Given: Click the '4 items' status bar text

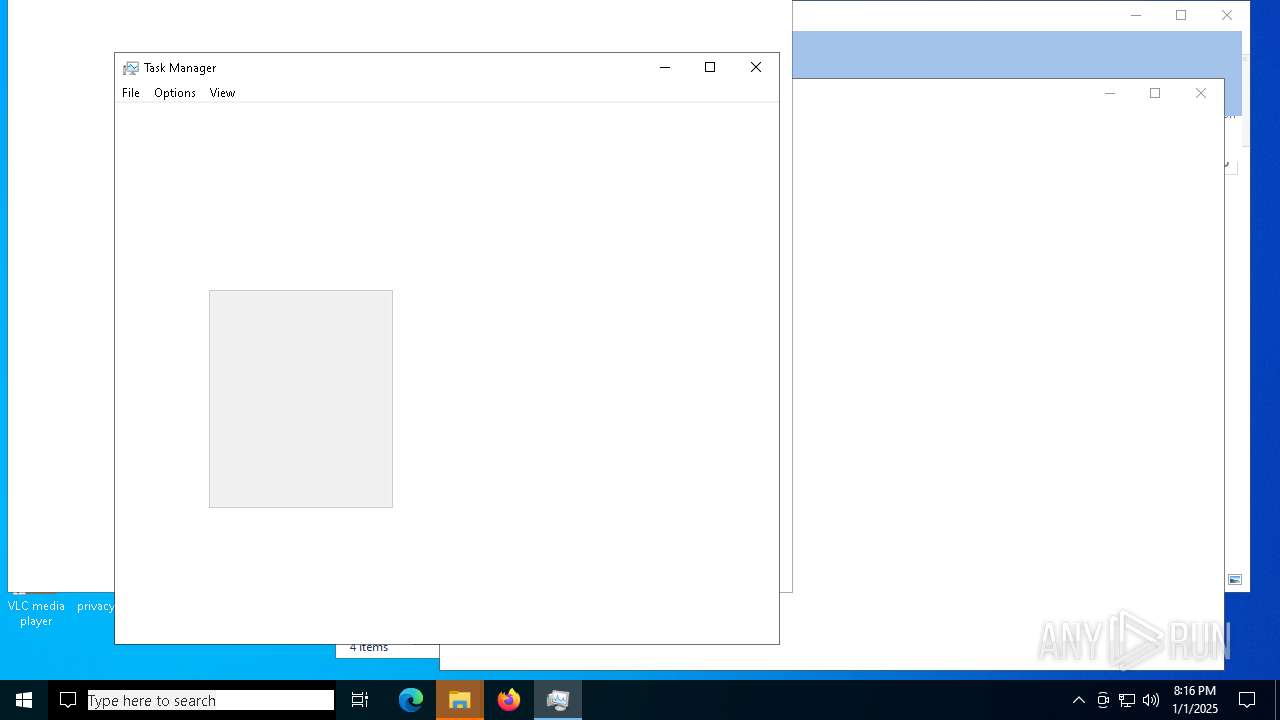Looking at the screenshot, I should pos(369,647).
